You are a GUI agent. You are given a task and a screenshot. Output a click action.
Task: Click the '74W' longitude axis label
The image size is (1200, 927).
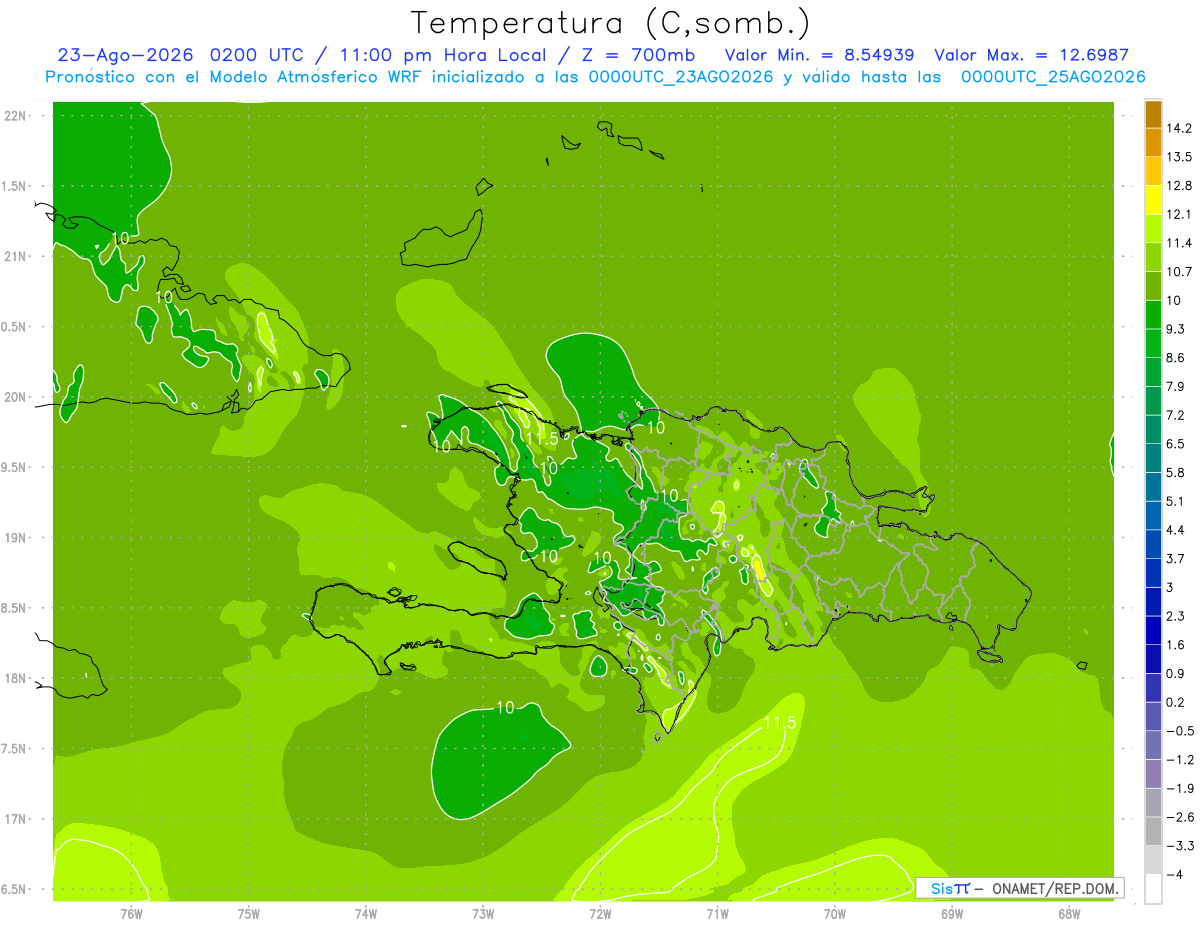[x=366, y=913]
